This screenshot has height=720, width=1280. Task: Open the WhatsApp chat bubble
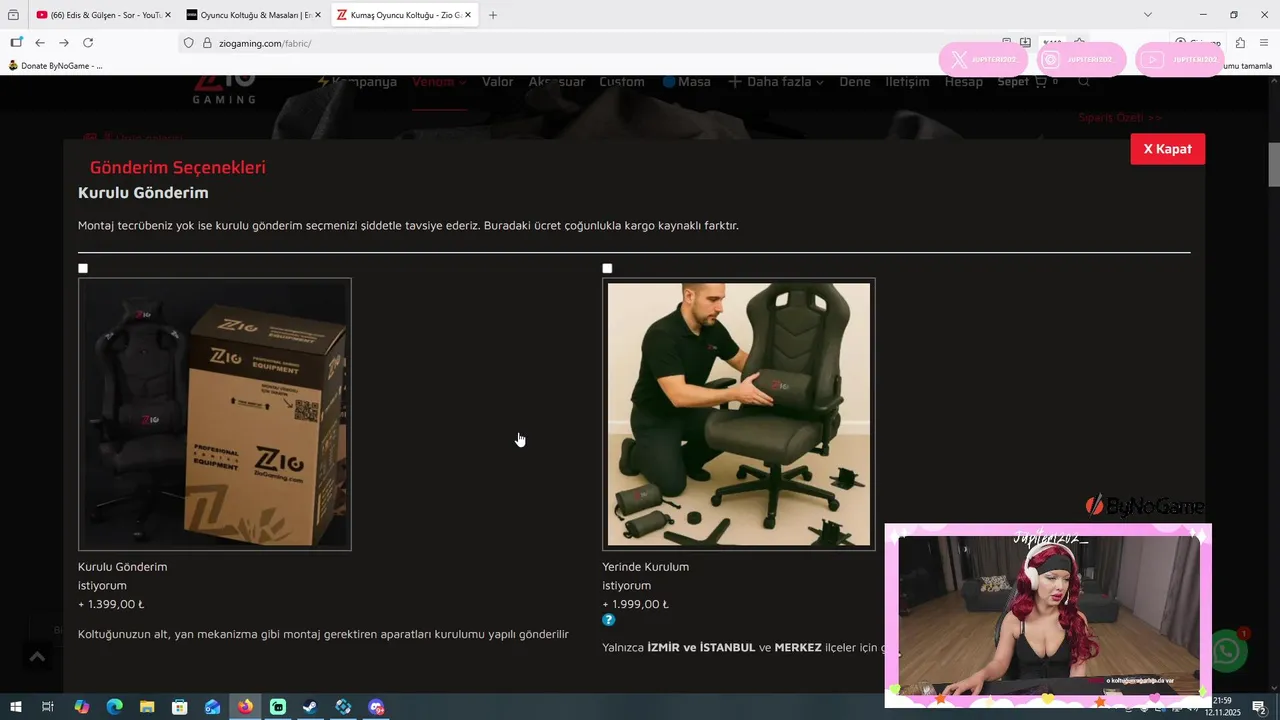[1227, 652]
